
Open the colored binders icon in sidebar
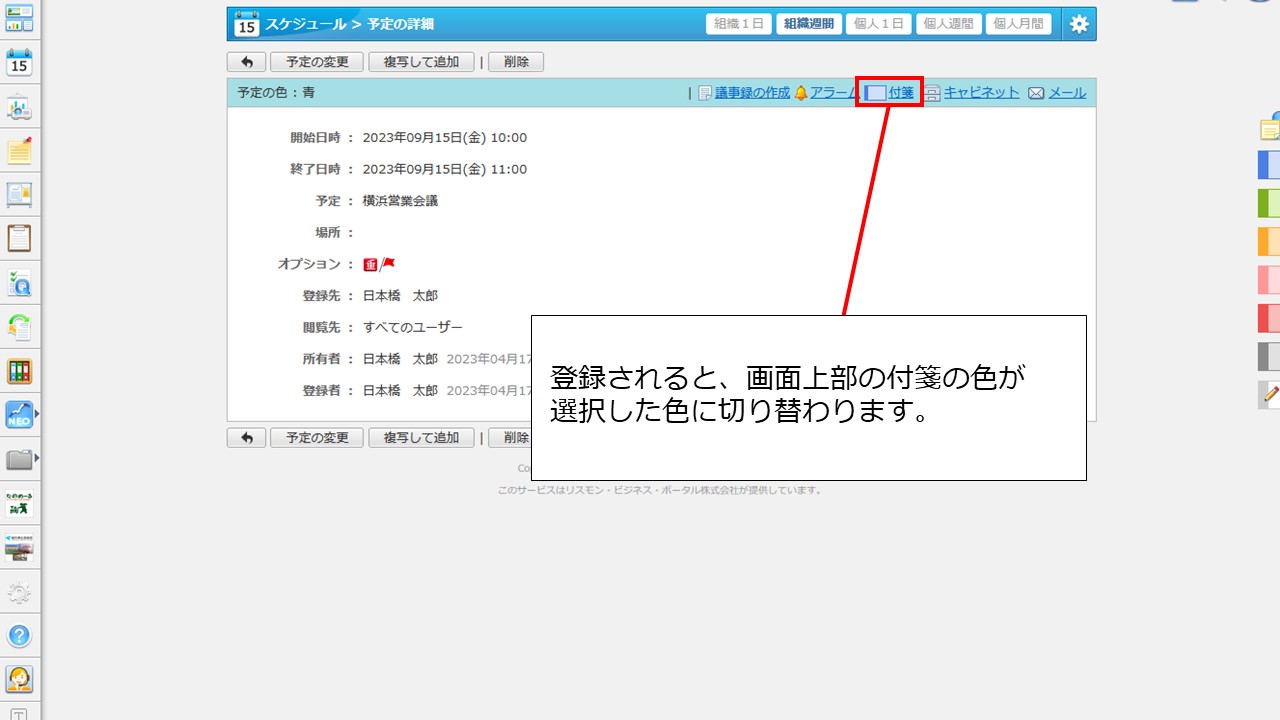point(19,371)
